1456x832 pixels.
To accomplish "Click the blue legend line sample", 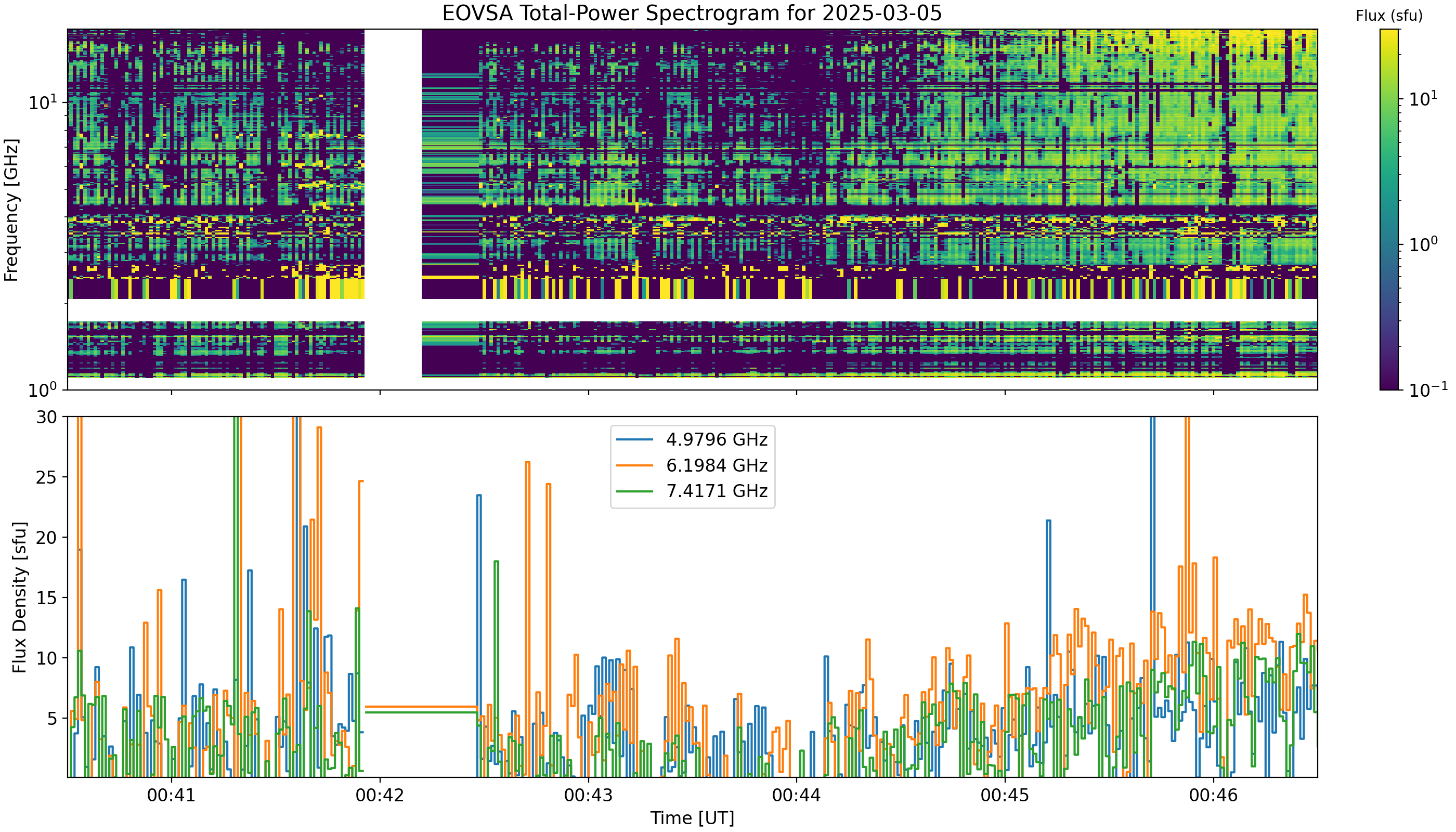I will [635, 439].
